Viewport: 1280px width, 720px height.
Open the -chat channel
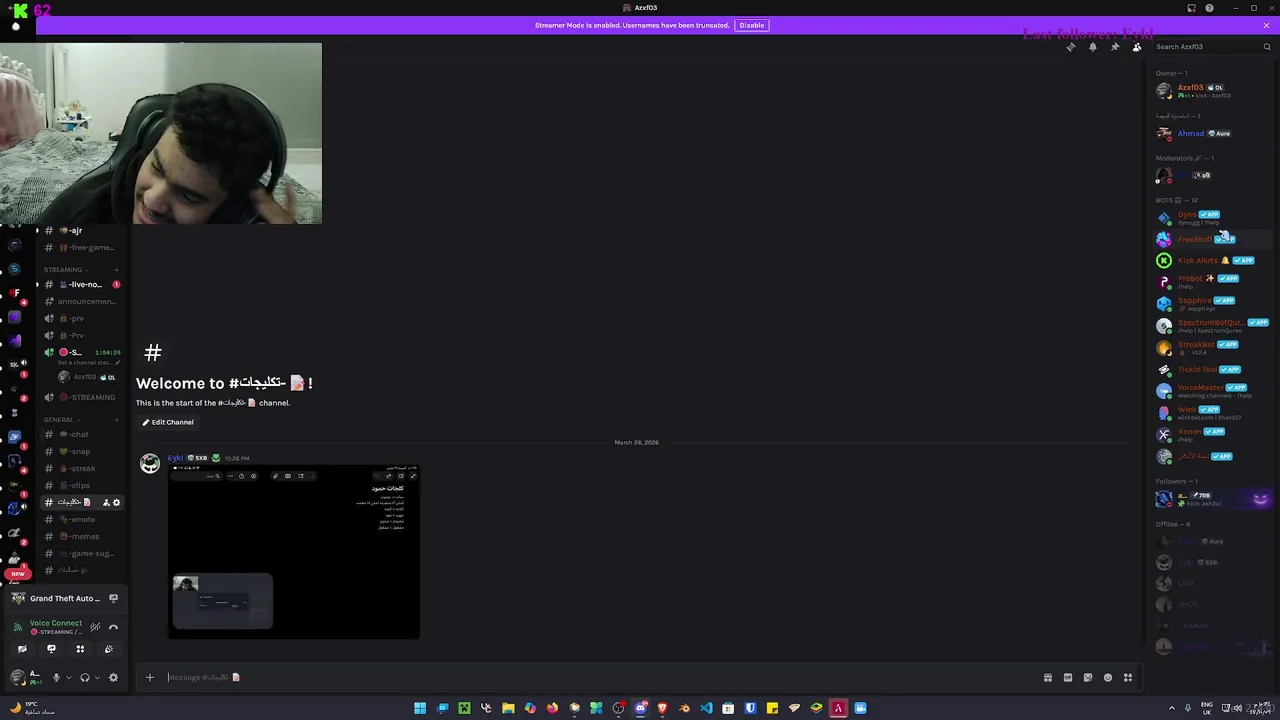[x=82, y=435]
